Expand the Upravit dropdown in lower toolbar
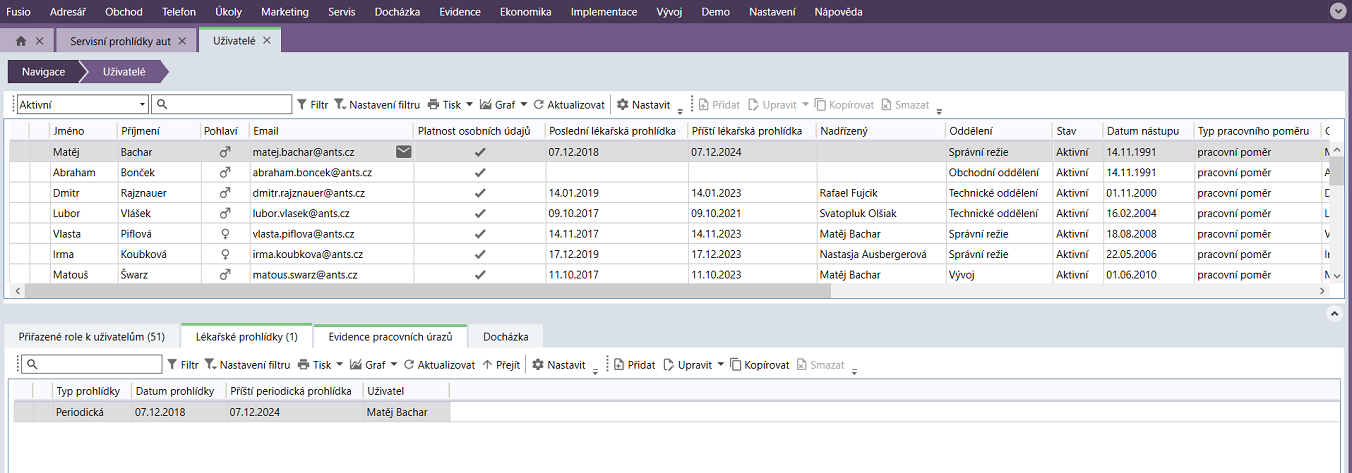Image resolution: width=1352 pixels, height=473 pixels. pyautogui.click(x=721, y=365)
